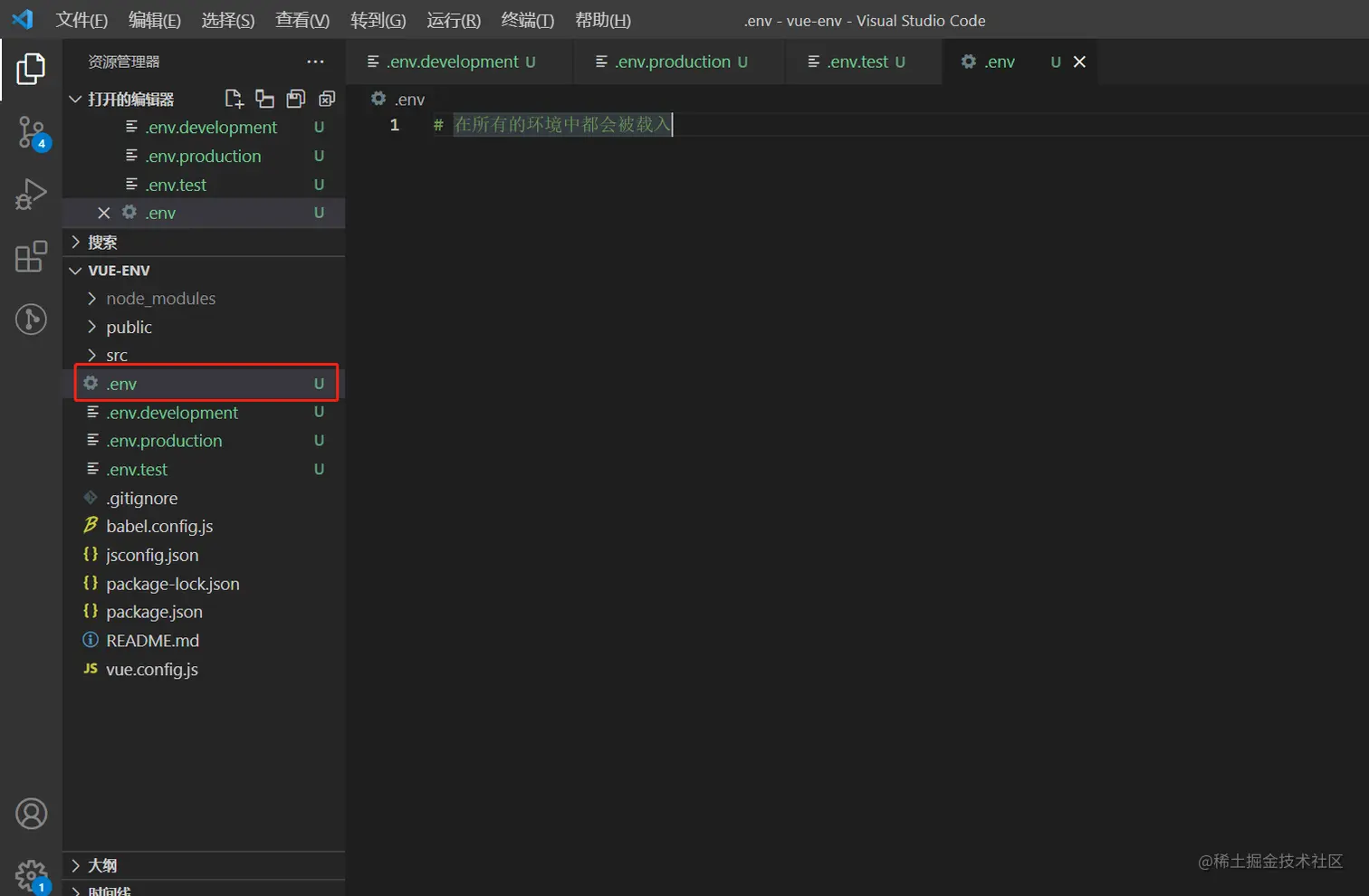Open the 查看(V) menu
1369x896 pixels.
(x=302, y=20)
